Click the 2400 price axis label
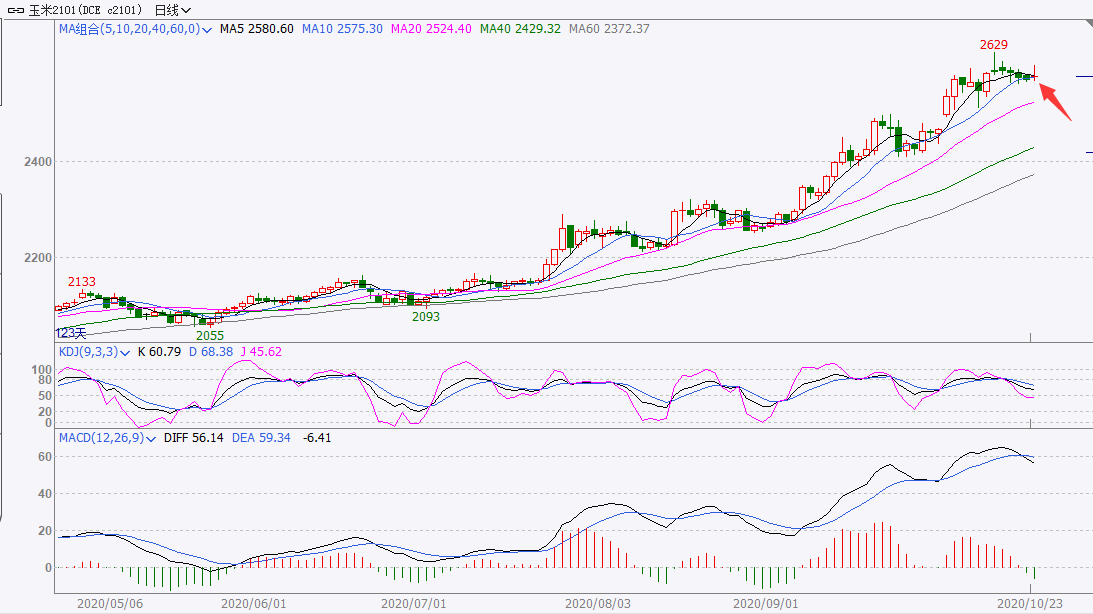Screen dimensions: 1093x614 [38, 162]
